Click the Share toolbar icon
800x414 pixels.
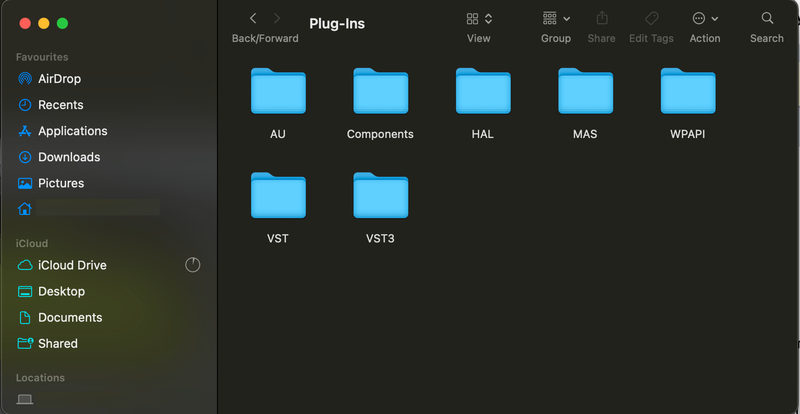602,18
